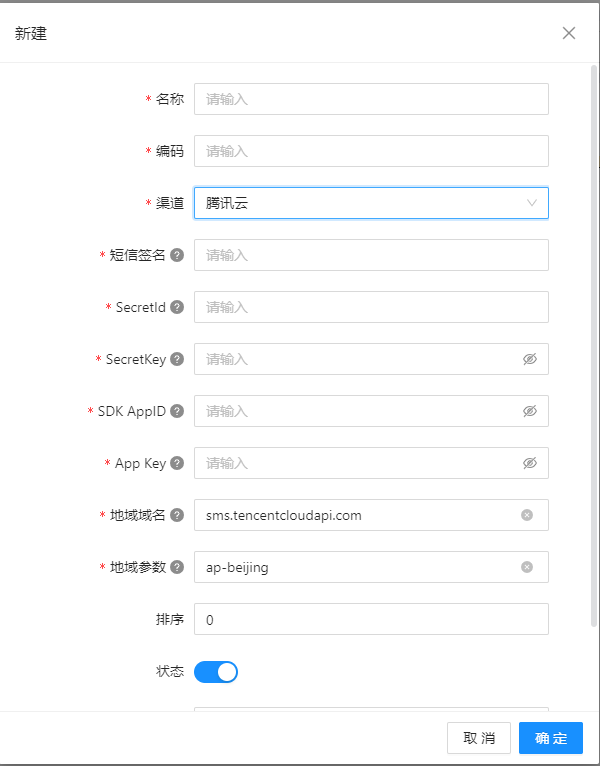Image resolution: width=600 pixels, height=766 pixels.
Task: Show hidden SecretKey value
Action: (530, 359)
